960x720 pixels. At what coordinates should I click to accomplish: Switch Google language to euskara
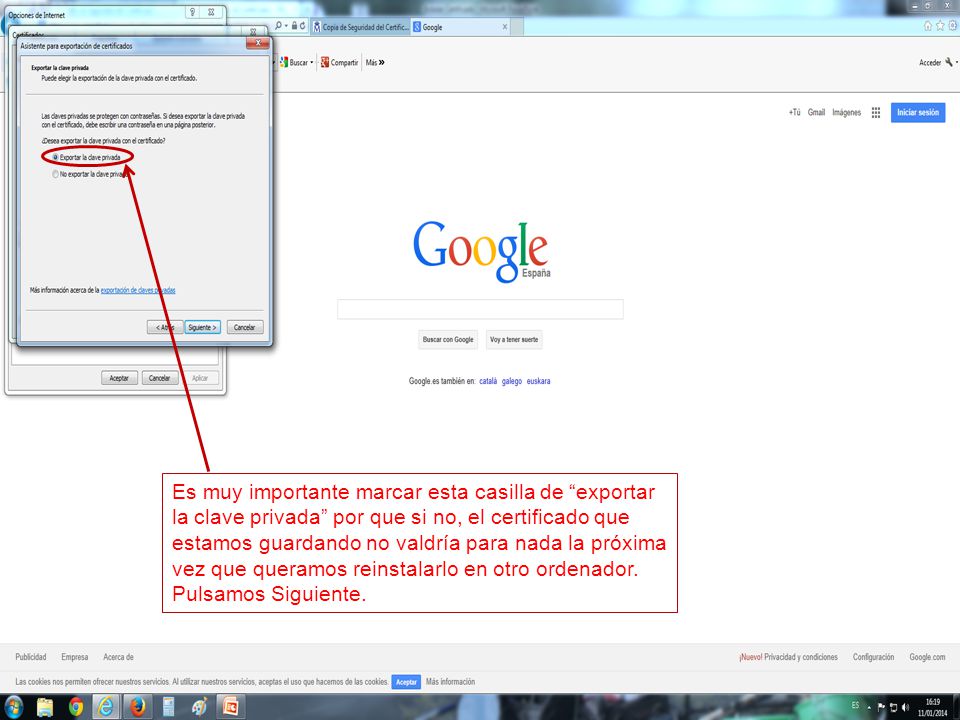click(538, 381)
